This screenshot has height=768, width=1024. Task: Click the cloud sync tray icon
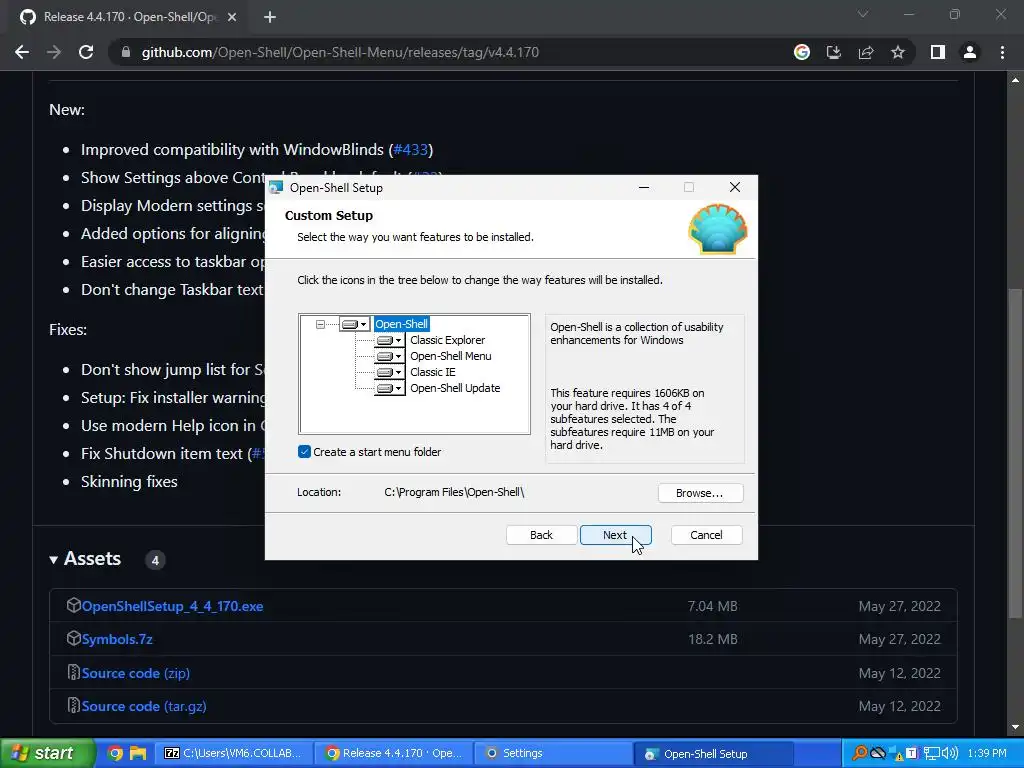coord(878,754)
